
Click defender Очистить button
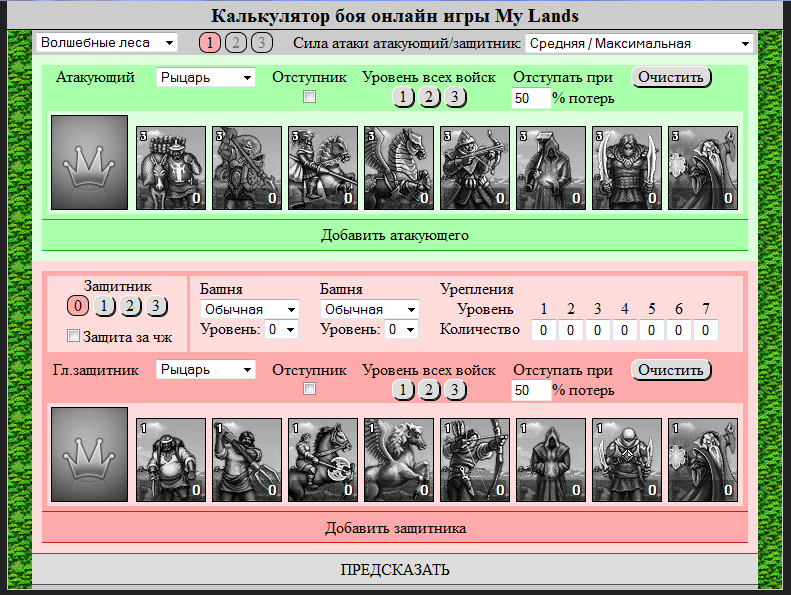click(671, 370)
